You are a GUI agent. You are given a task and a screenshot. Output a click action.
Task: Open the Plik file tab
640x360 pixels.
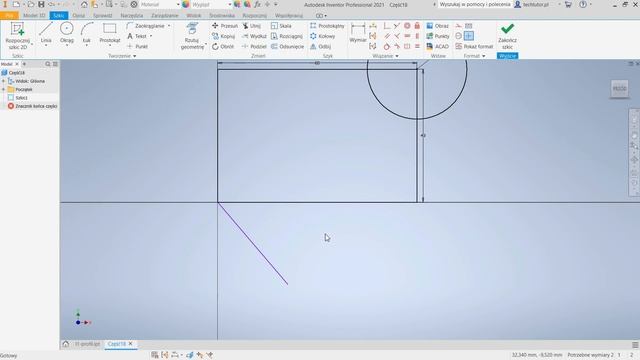pos(9,16)
